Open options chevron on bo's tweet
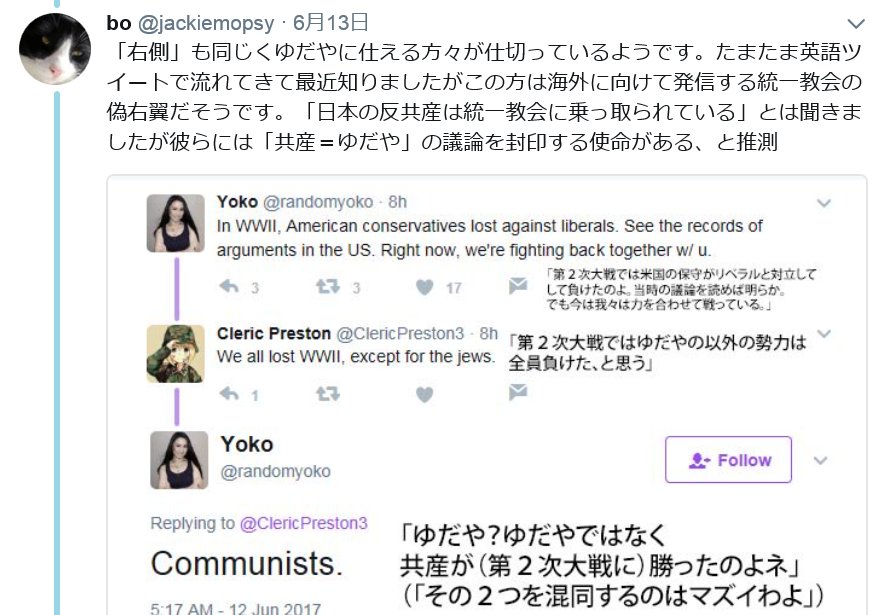 pyautogui.click(x=856, y=24)
